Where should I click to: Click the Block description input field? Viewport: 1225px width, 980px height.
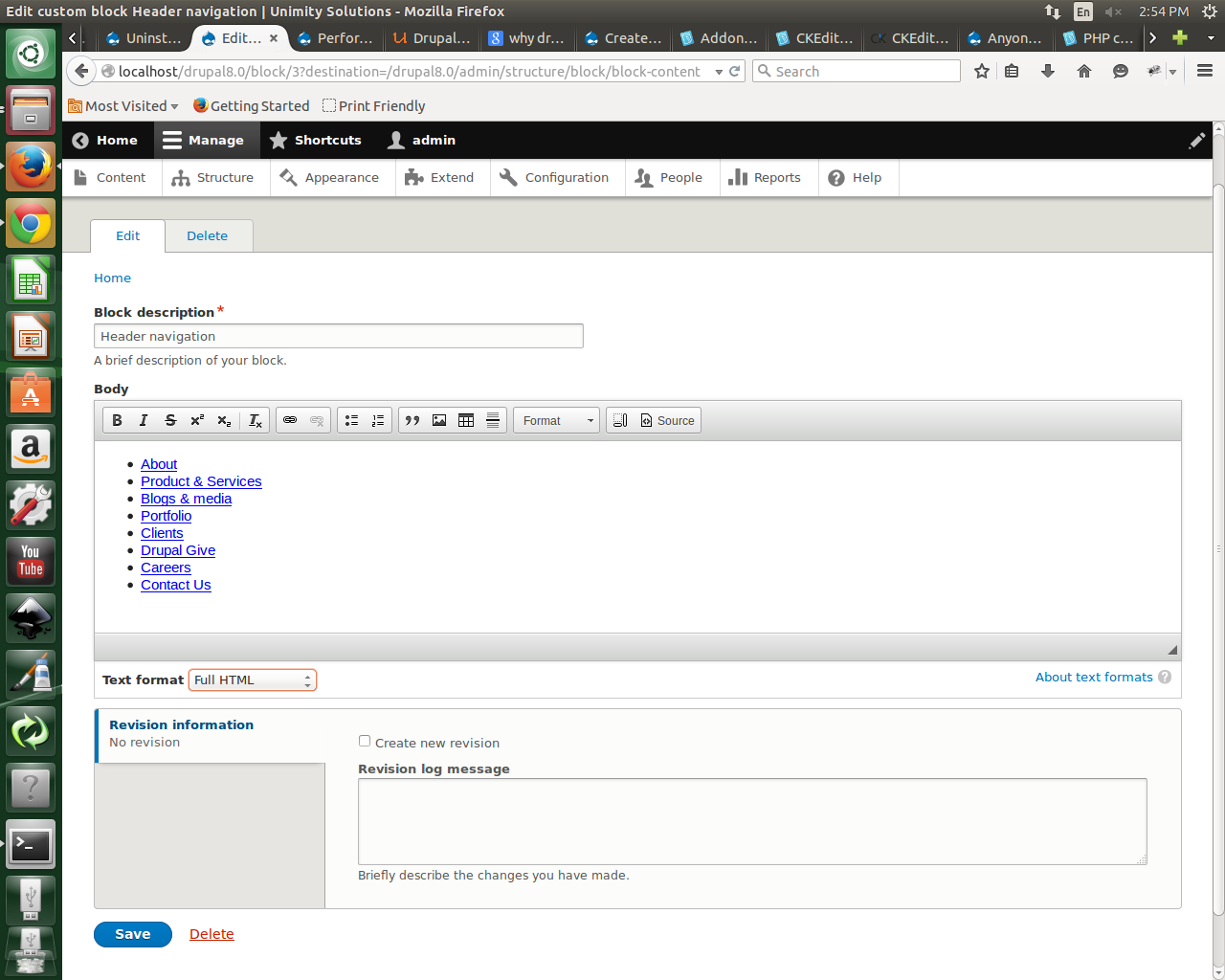(338, 336)
